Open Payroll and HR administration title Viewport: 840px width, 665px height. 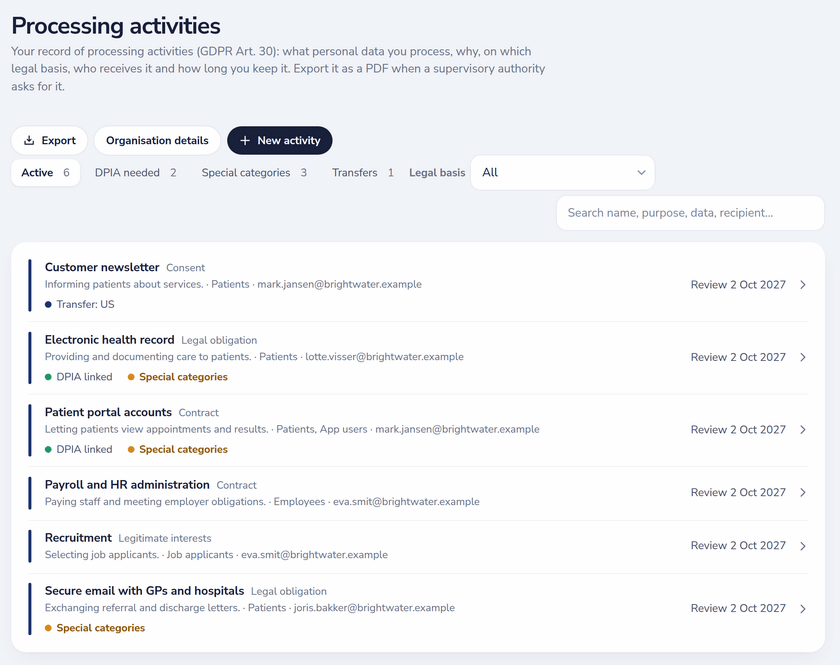pyautogui.click(x=127, y=484)
